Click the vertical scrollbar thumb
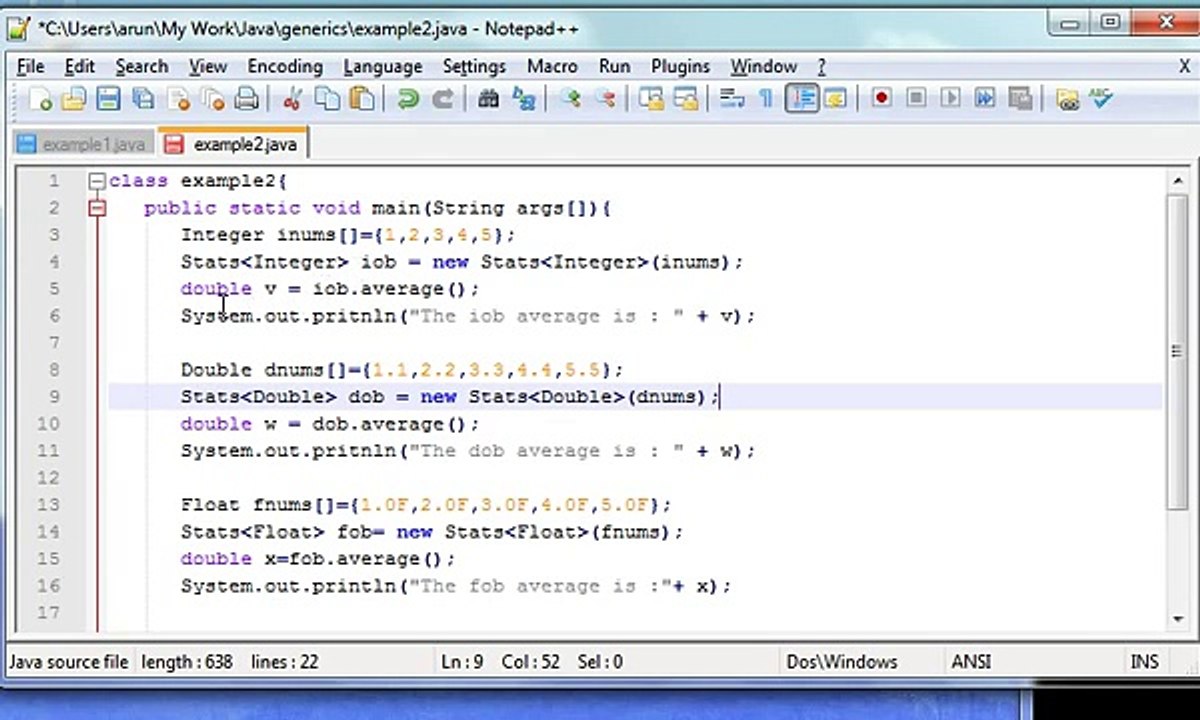Screen dimensions: 1200x720 tap(1177, 351)
